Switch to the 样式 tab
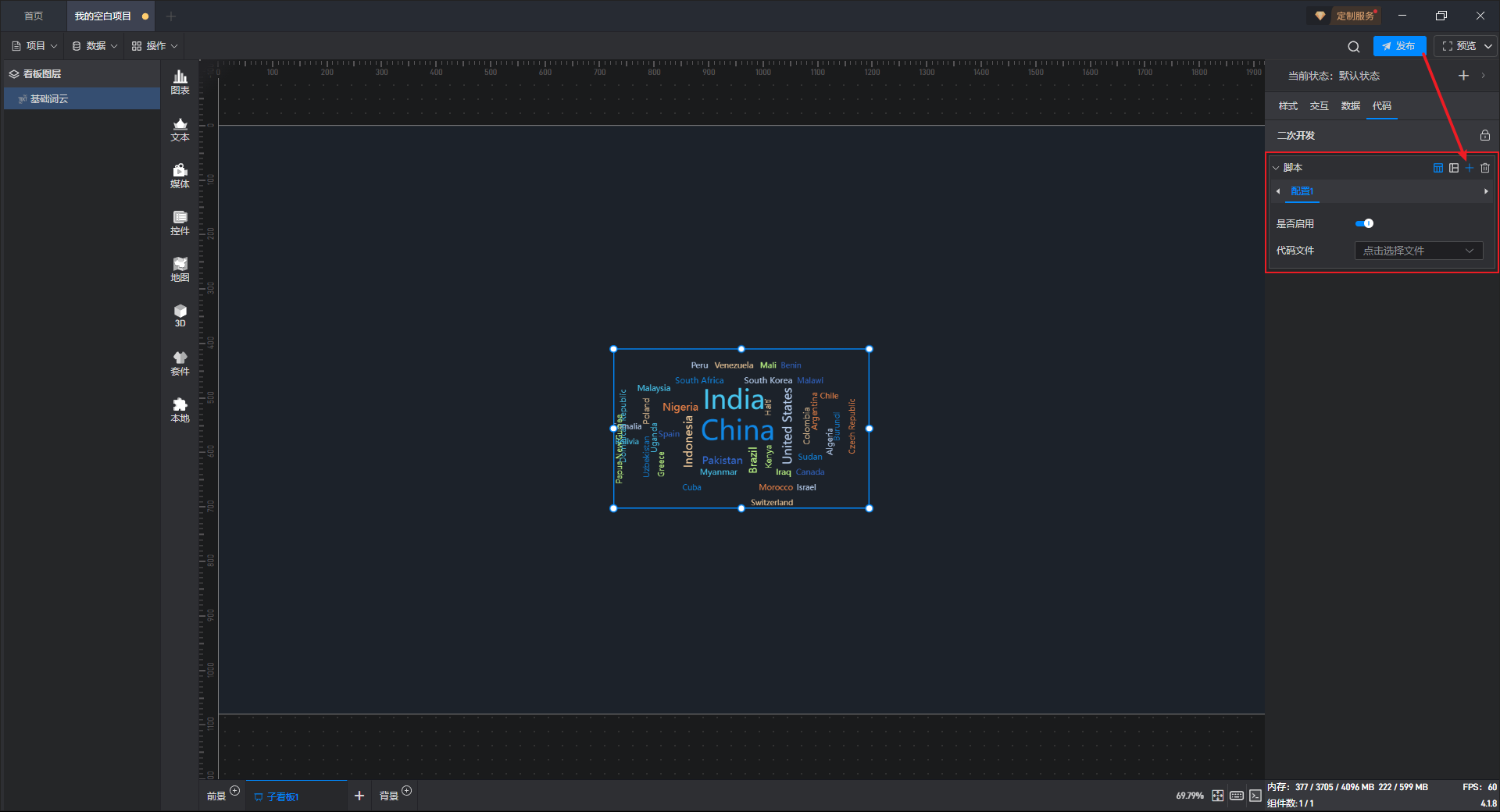The height and width of the screenshot is (812, 1500). pyautogui.click(x=1287, y=106)
